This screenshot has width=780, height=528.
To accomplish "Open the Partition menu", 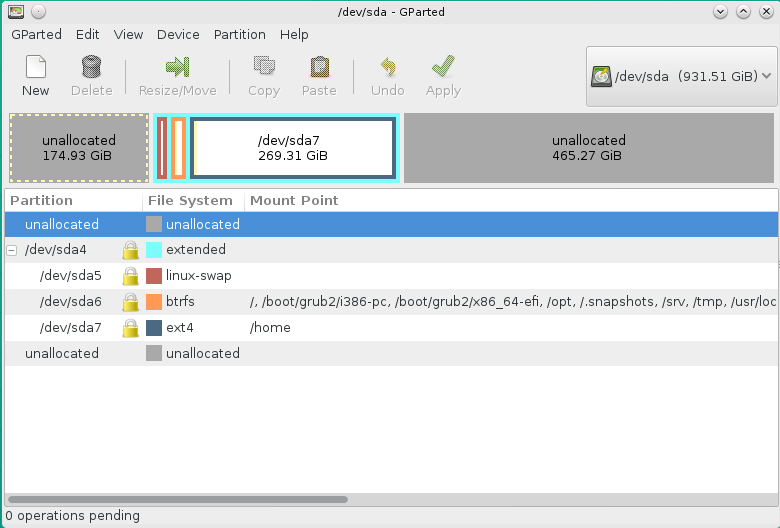I will pyautogui.click(x=240, y=34).
